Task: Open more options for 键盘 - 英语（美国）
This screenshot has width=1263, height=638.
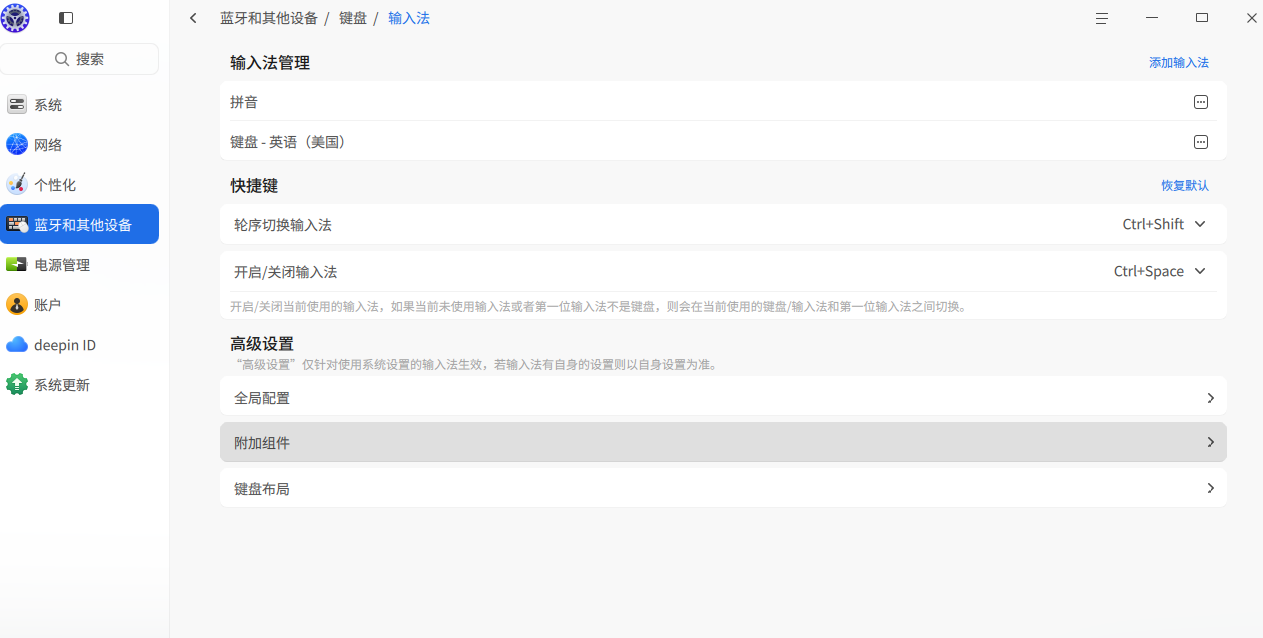Action: pos(1201,142)
